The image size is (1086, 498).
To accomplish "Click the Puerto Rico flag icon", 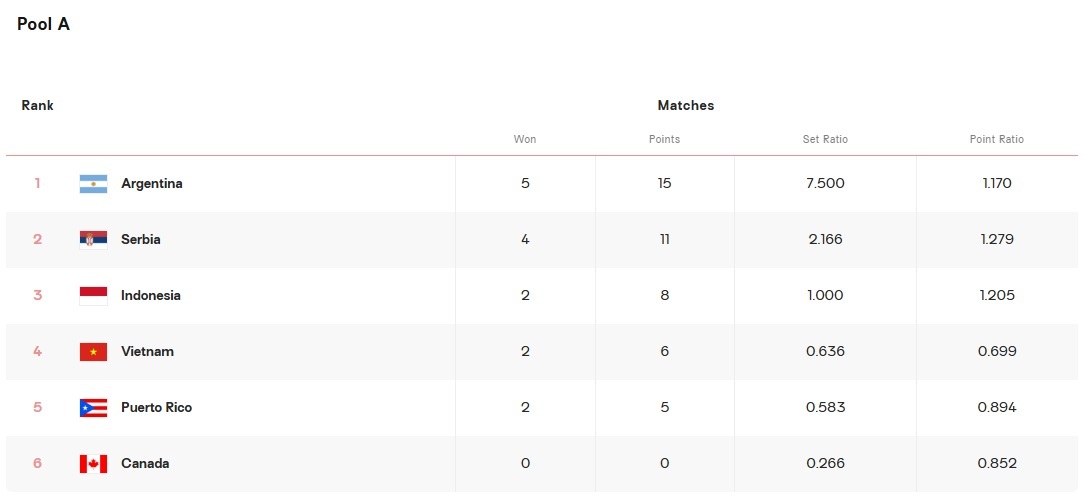I will point(93,408).
